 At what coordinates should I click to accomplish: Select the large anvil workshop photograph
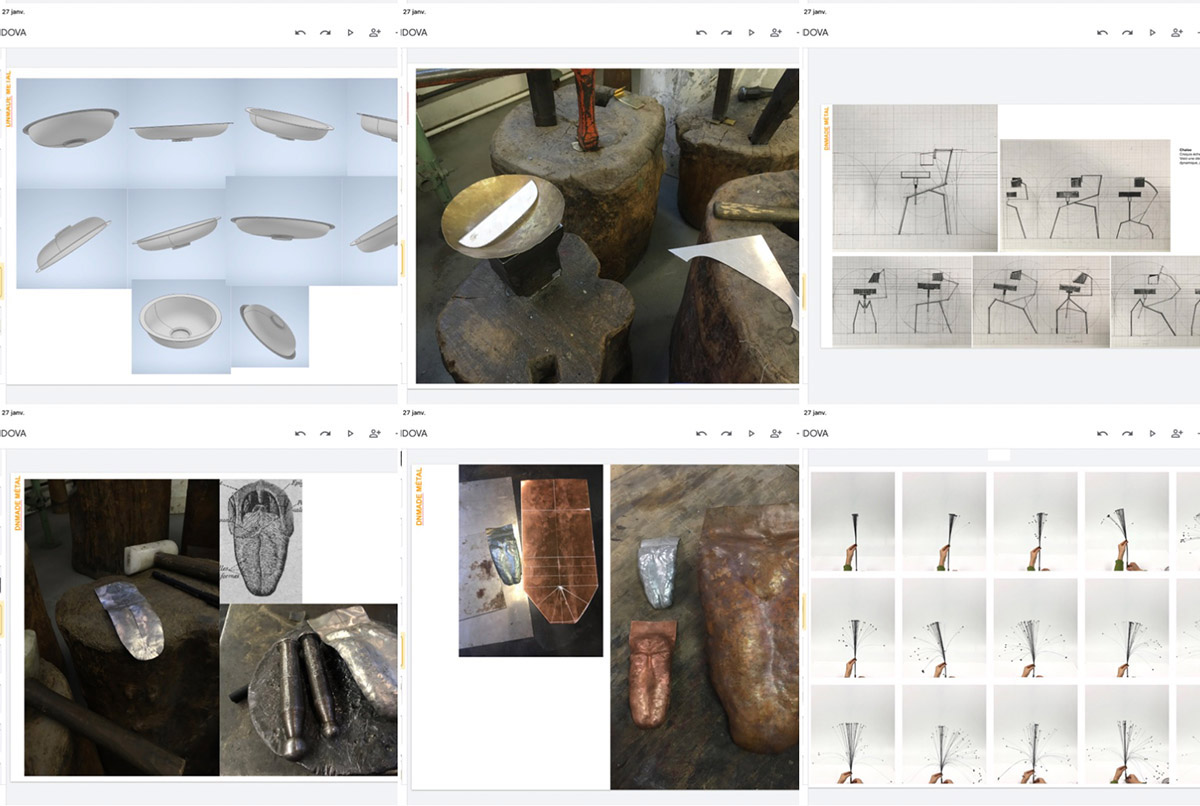pyautogui.click(x=607, y=226)
